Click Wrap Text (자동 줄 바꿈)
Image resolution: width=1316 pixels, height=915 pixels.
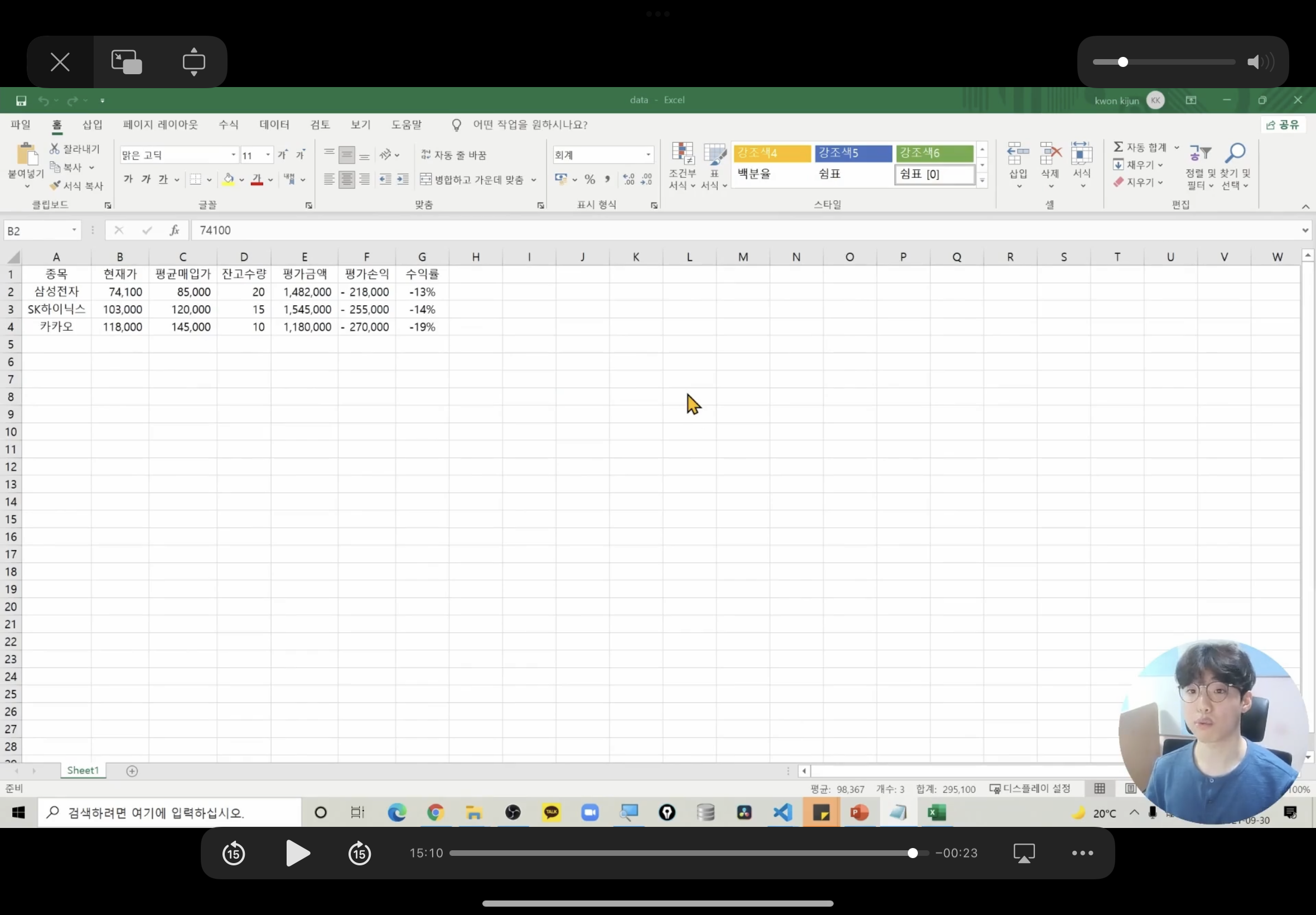pyautogui.click(x=454, y=155)
